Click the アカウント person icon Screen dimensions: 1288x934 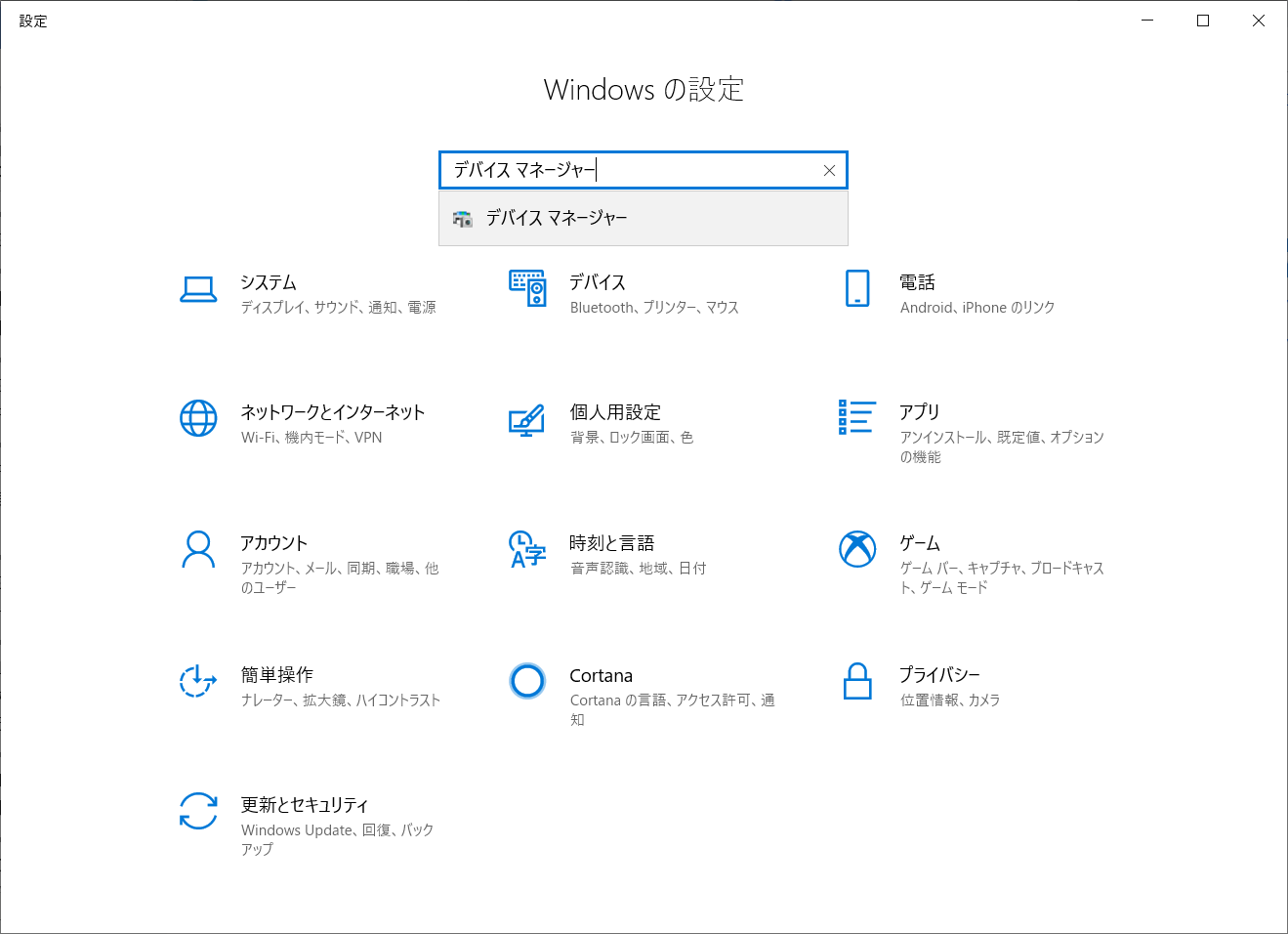[x=198, y=549]
